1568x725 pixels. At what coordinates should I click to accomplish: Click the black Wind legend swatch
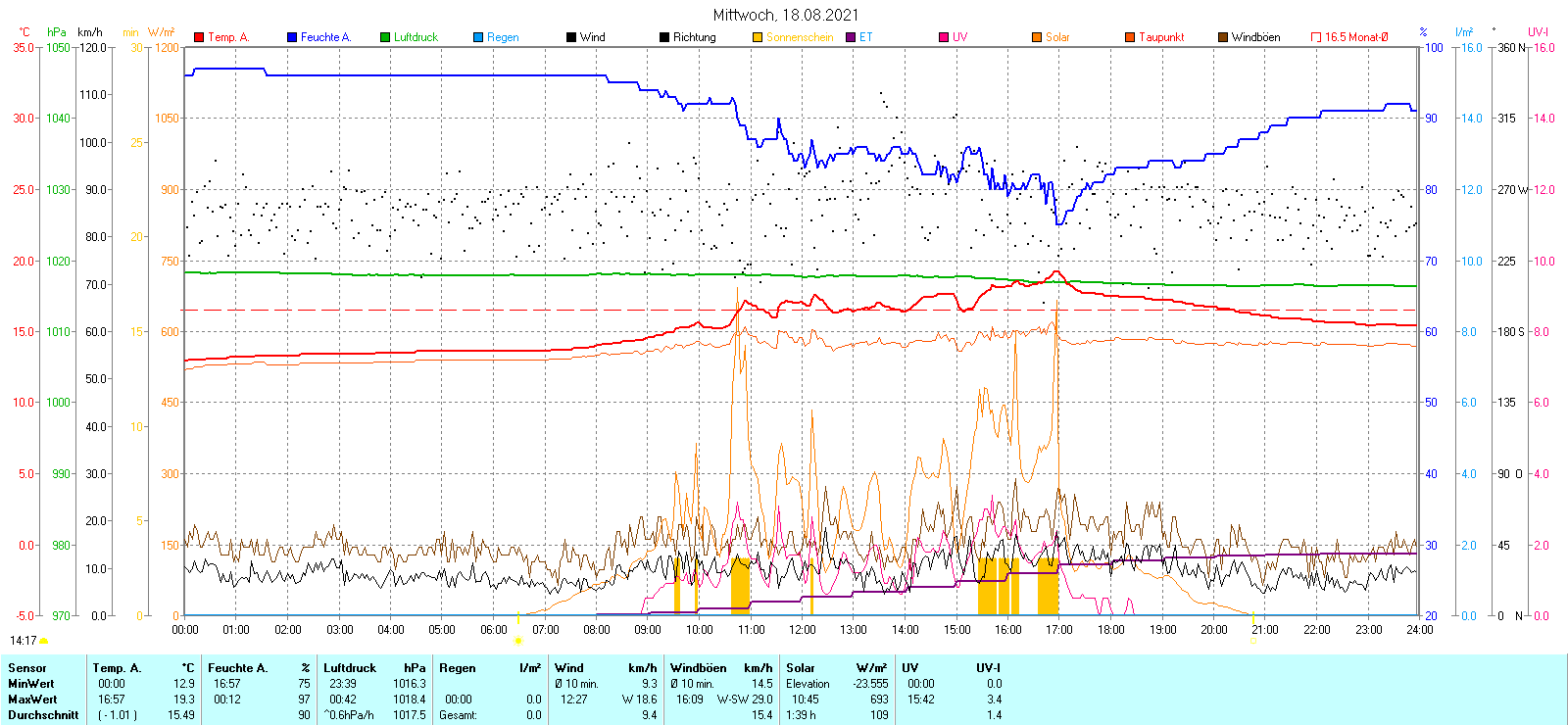(x=571, y=37)
